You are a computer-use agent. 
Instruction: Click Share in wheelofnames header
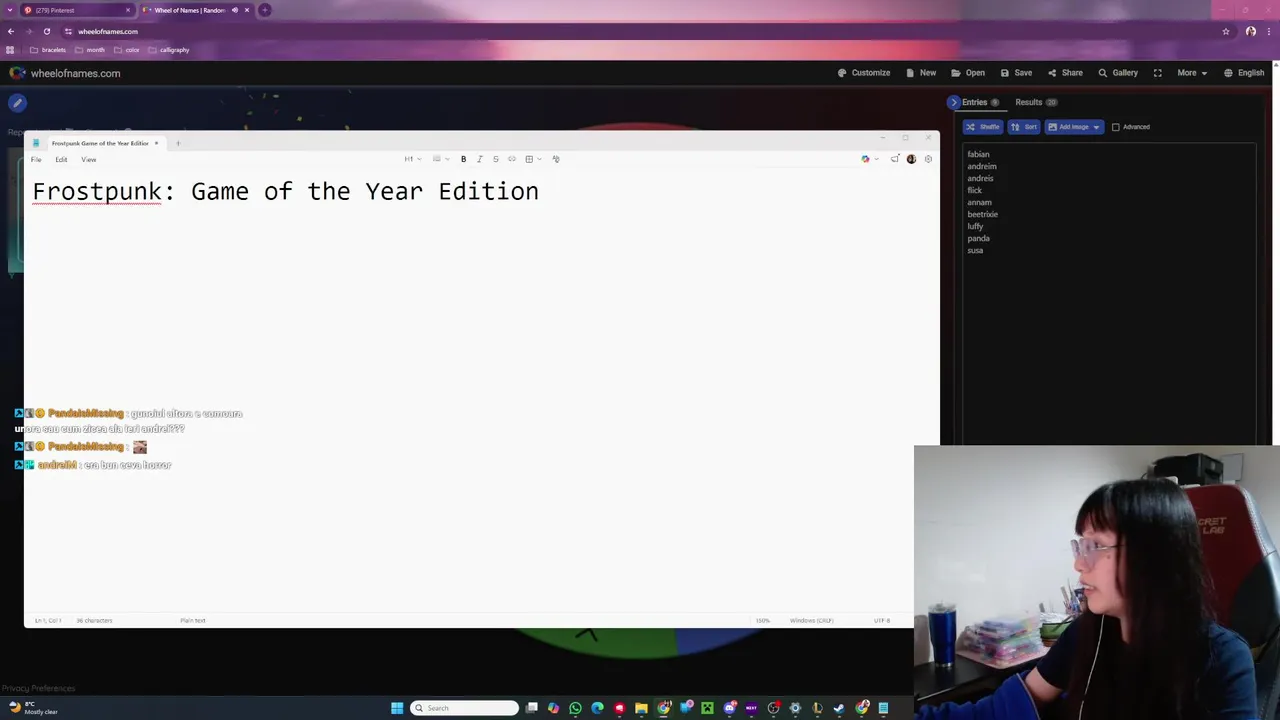click(x=1065, y=73)
